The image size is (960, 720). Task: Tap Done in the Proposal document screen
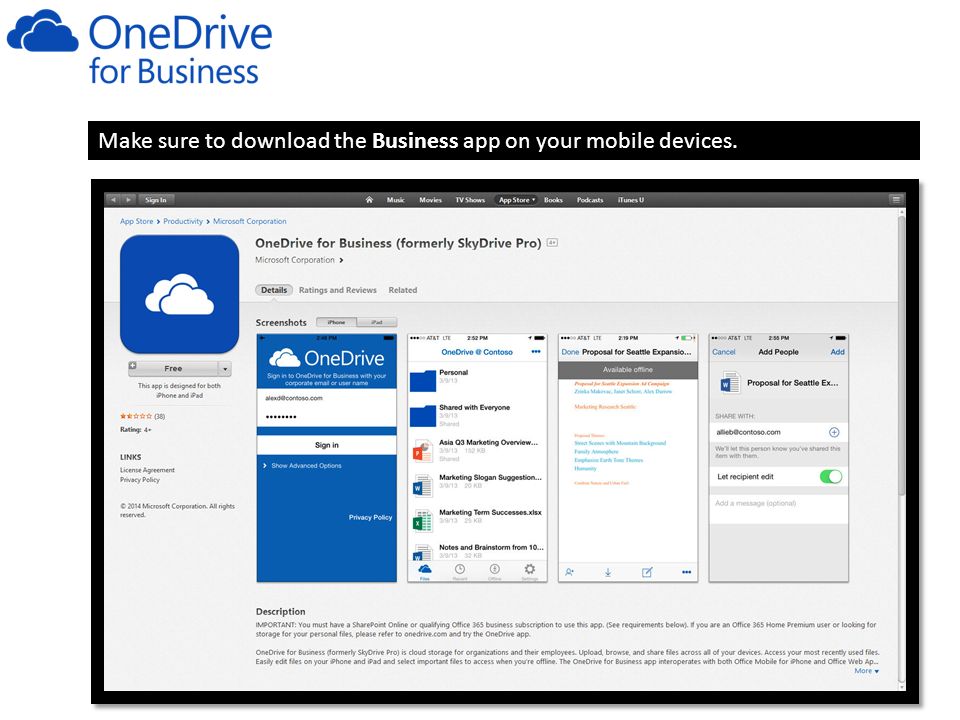click(x=570, y=352)
